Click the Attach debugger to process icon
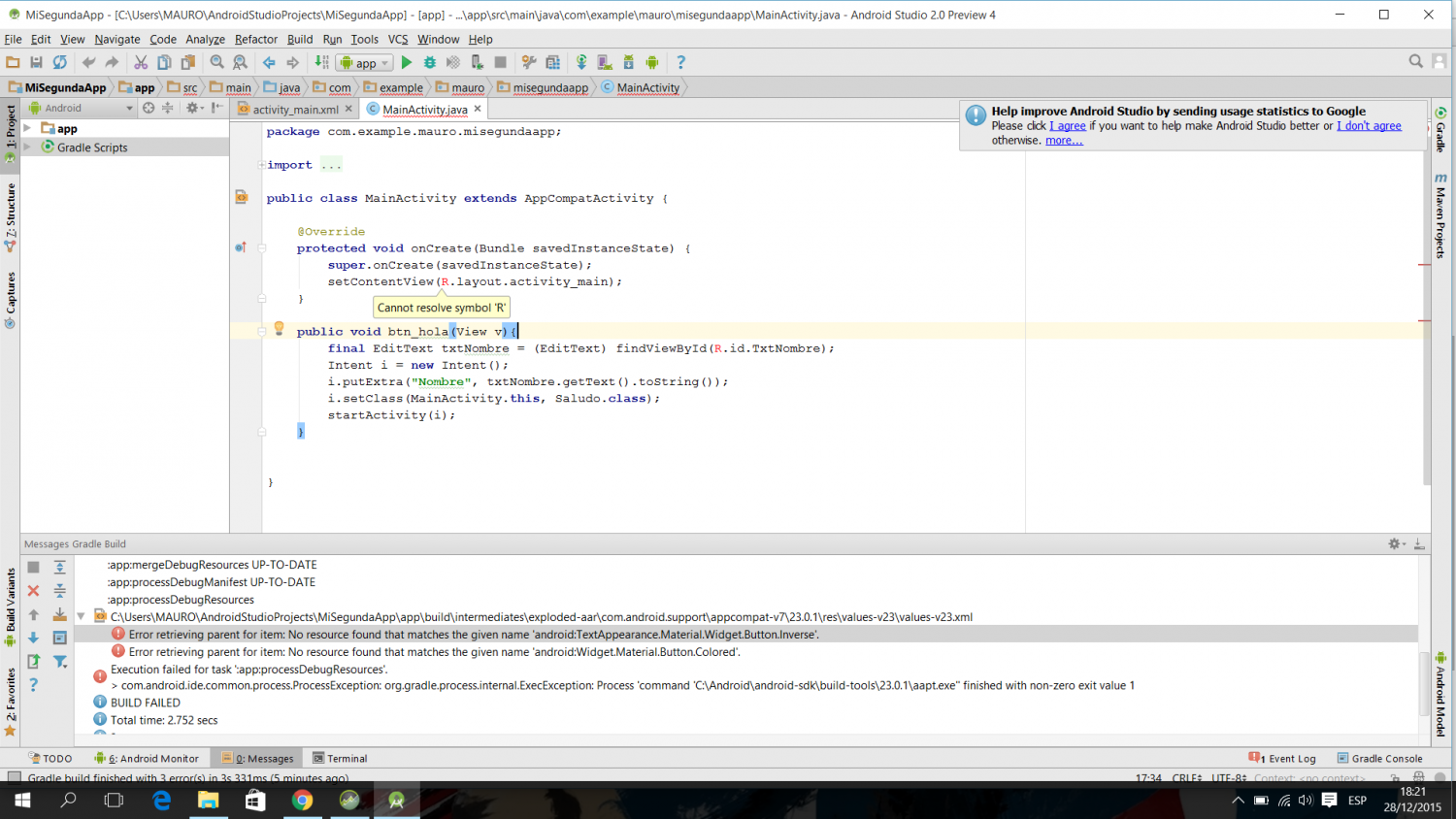This screenshot has width=1456, height=819. (x=477, y=62)
